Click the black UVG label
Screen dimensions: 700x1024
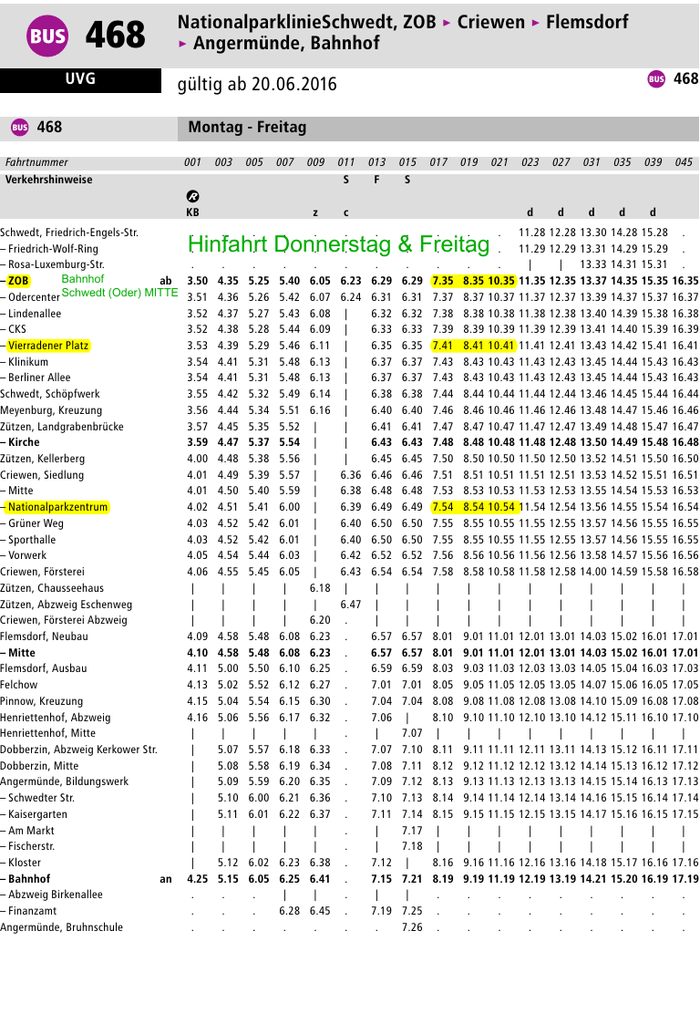[x=80, y=79]
